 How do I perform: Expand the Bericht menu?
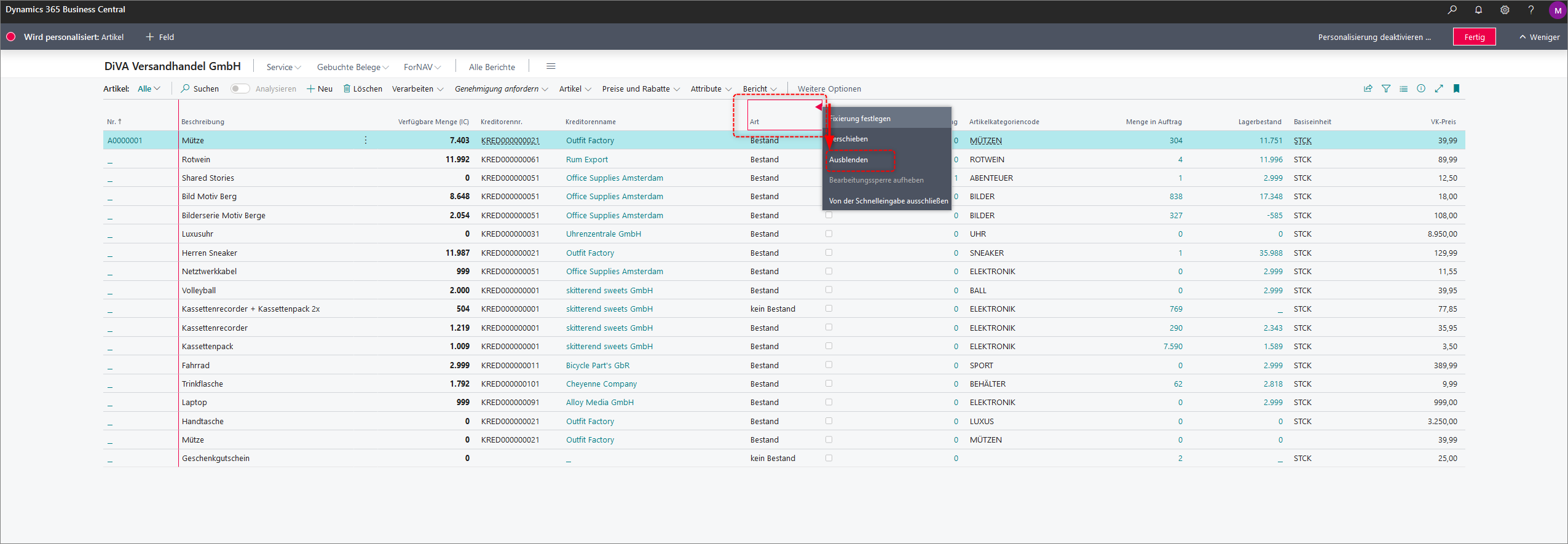(760, 89)
